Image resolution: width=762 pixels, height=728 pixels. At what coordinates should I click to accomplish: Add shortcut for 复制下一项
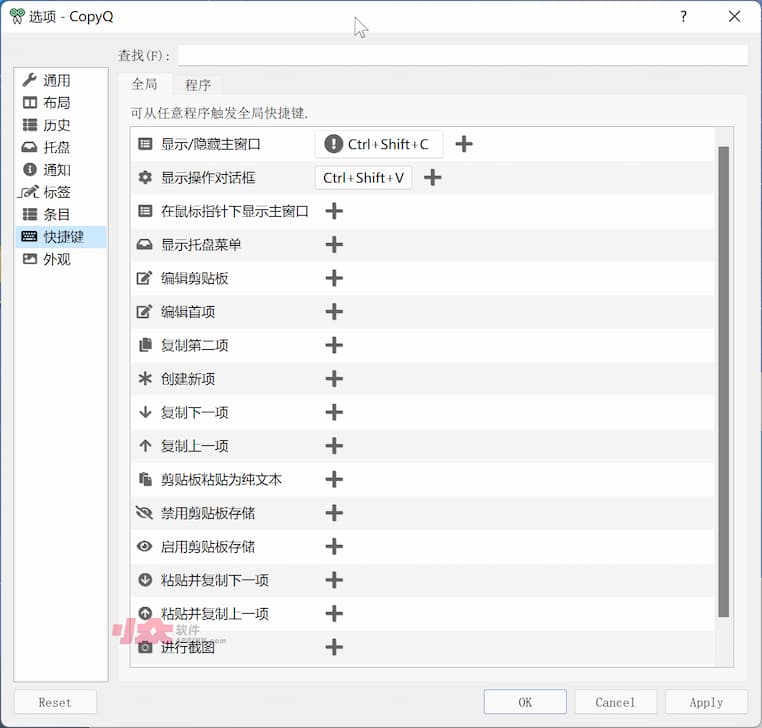click(x=334, y=412)
